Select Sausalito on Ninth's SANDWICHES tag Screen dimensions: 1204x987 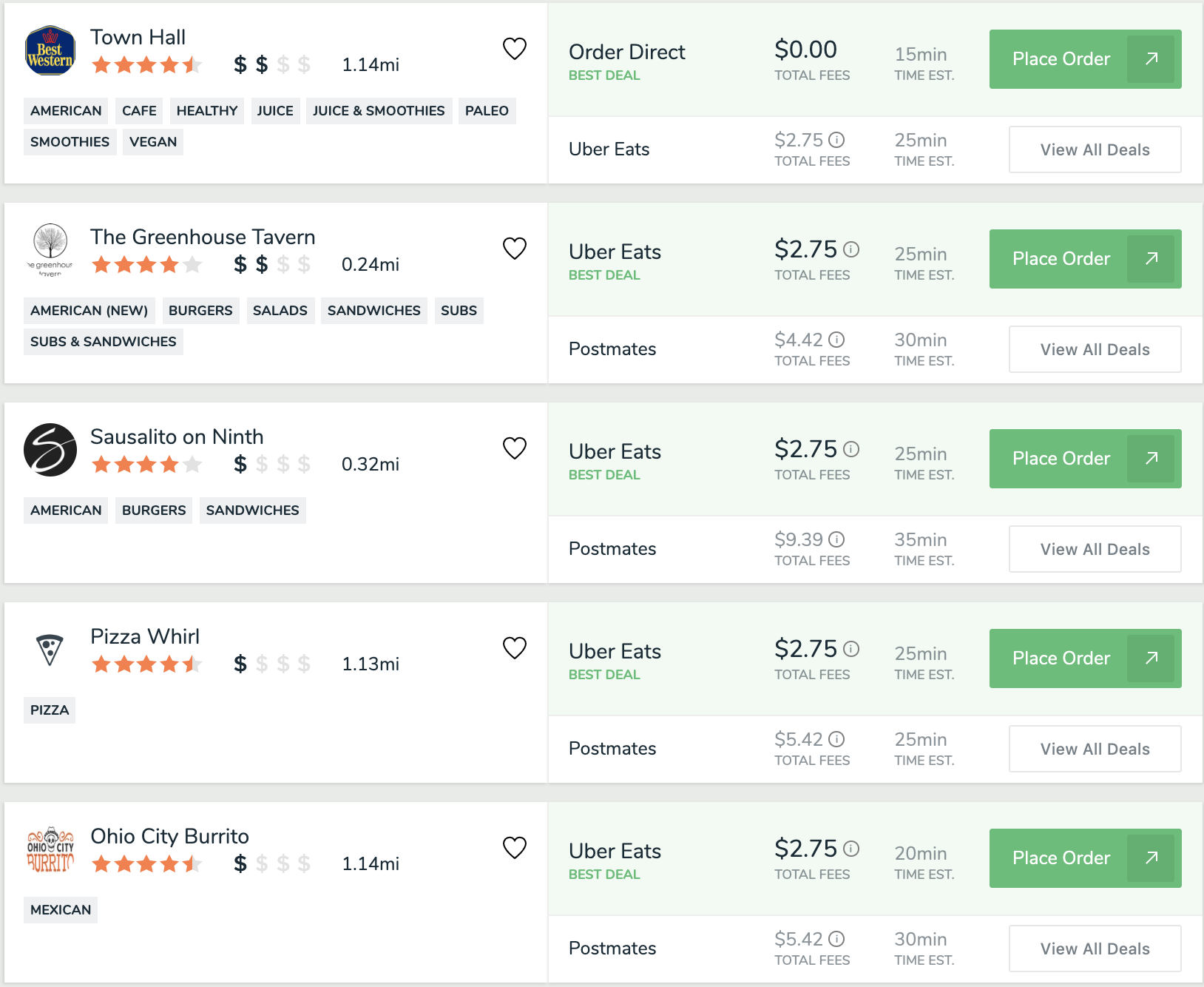[253, 511]
